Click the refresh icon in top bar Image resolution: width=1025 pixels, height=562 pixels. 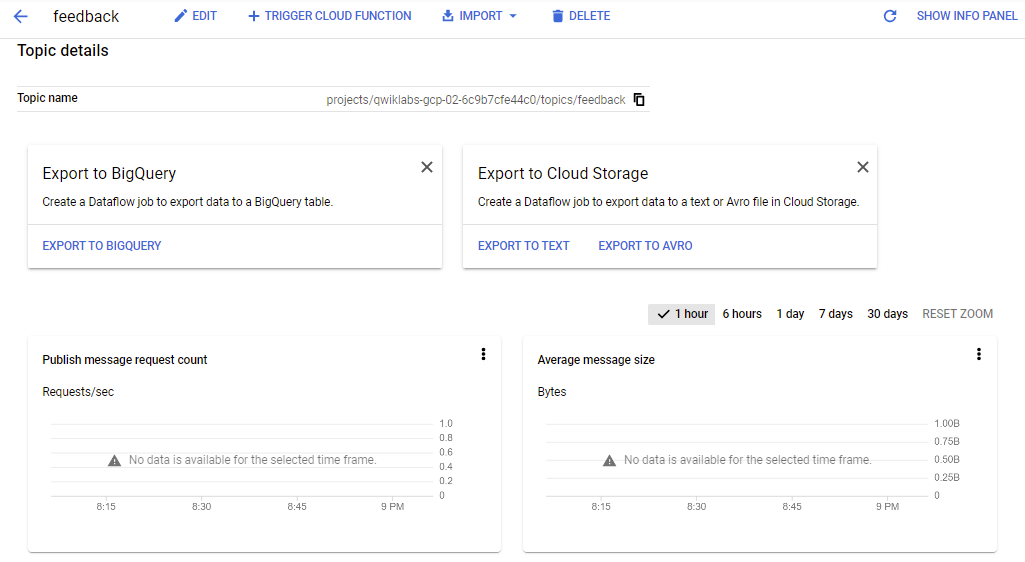coord(890,16)
